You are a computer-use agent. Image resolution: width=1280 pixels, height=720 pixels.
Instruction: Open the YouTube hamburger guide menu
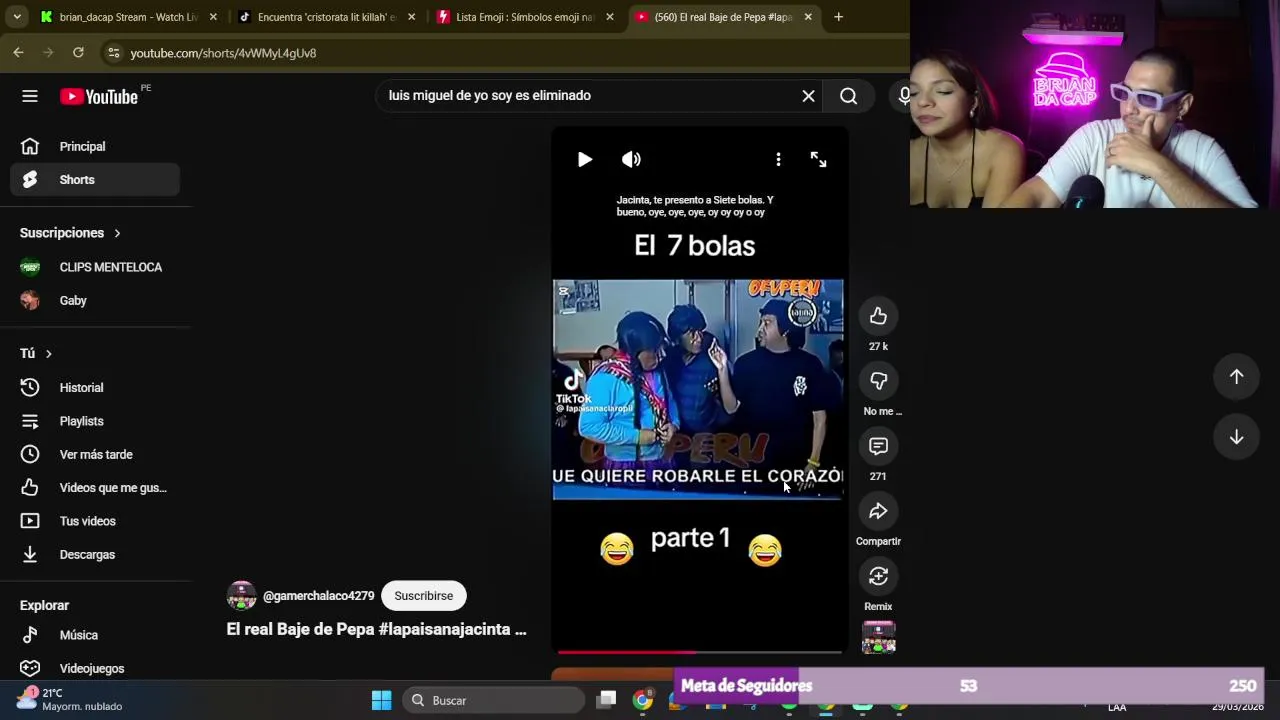[x=30, y=96]
